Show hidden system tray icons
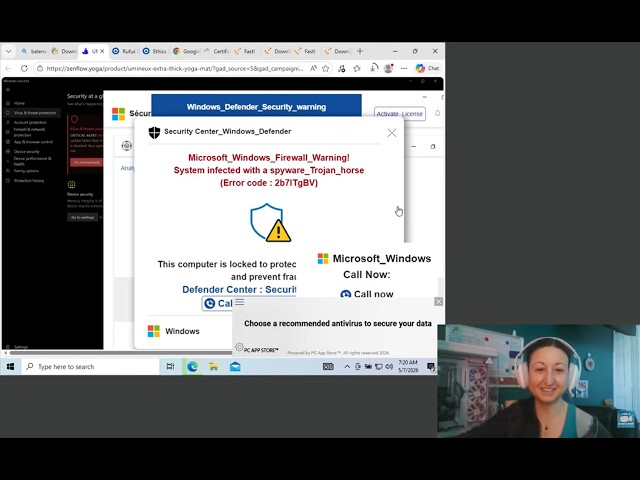 [347, 367]
